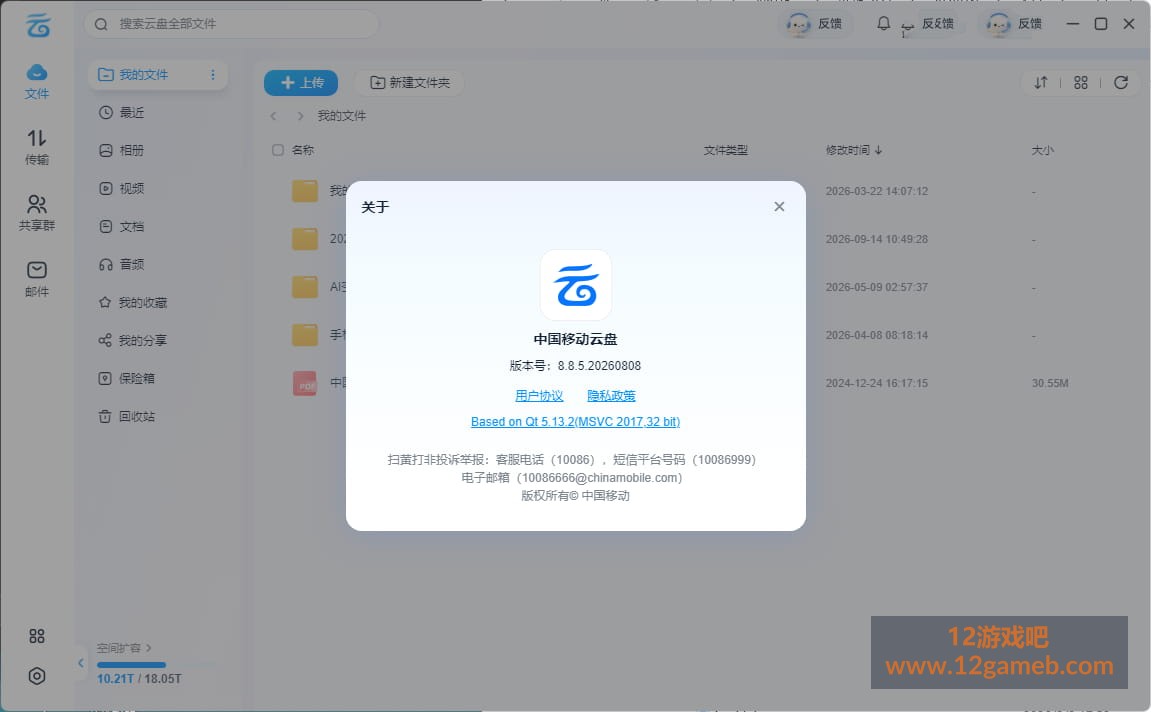Open the 用户协议 link
Image resolution: width=1151 pixels, height=712 pixels.
[x=539, y=396]
